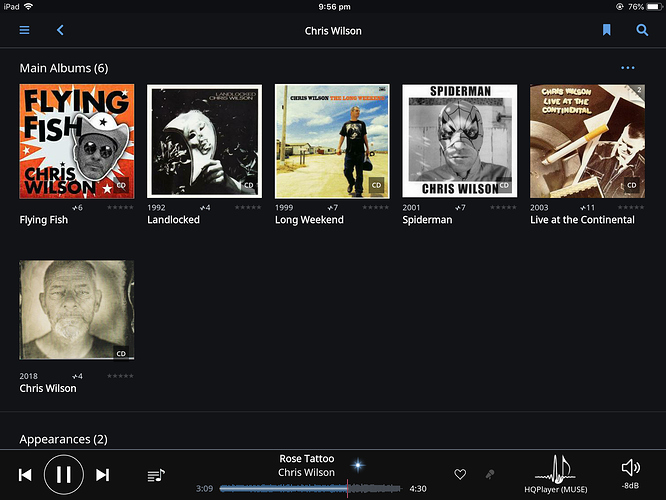The height and width of the screenshot is (500, 666).
Task: Skip to previous track
Action: point(25,475)
